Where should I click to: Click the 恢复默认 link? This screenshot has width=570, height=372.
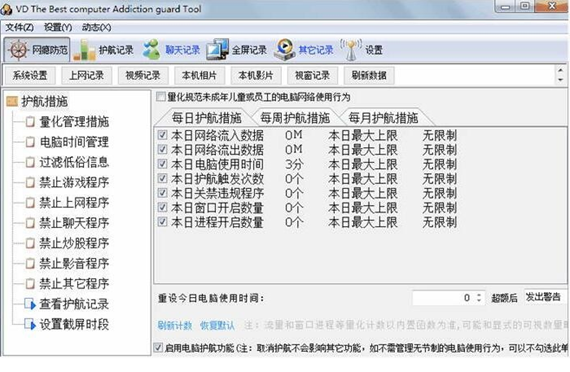click(x=217, y=325)
